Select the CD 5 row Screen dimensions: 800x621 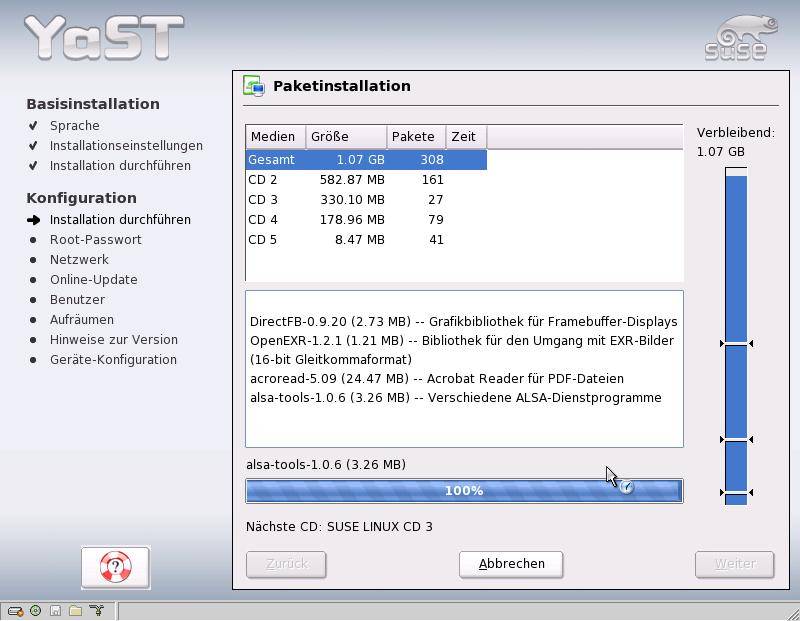point(366,240)
